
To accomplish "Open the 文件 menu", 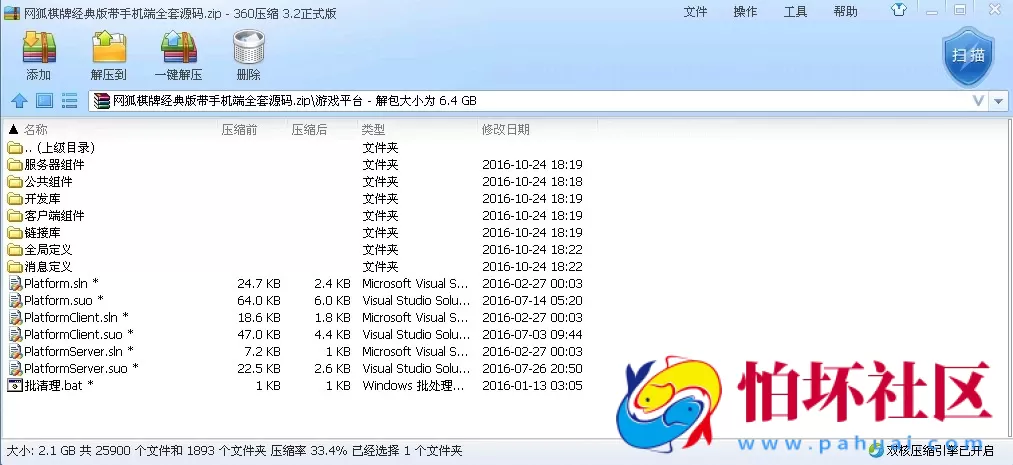I will click(x=695, y=12).
